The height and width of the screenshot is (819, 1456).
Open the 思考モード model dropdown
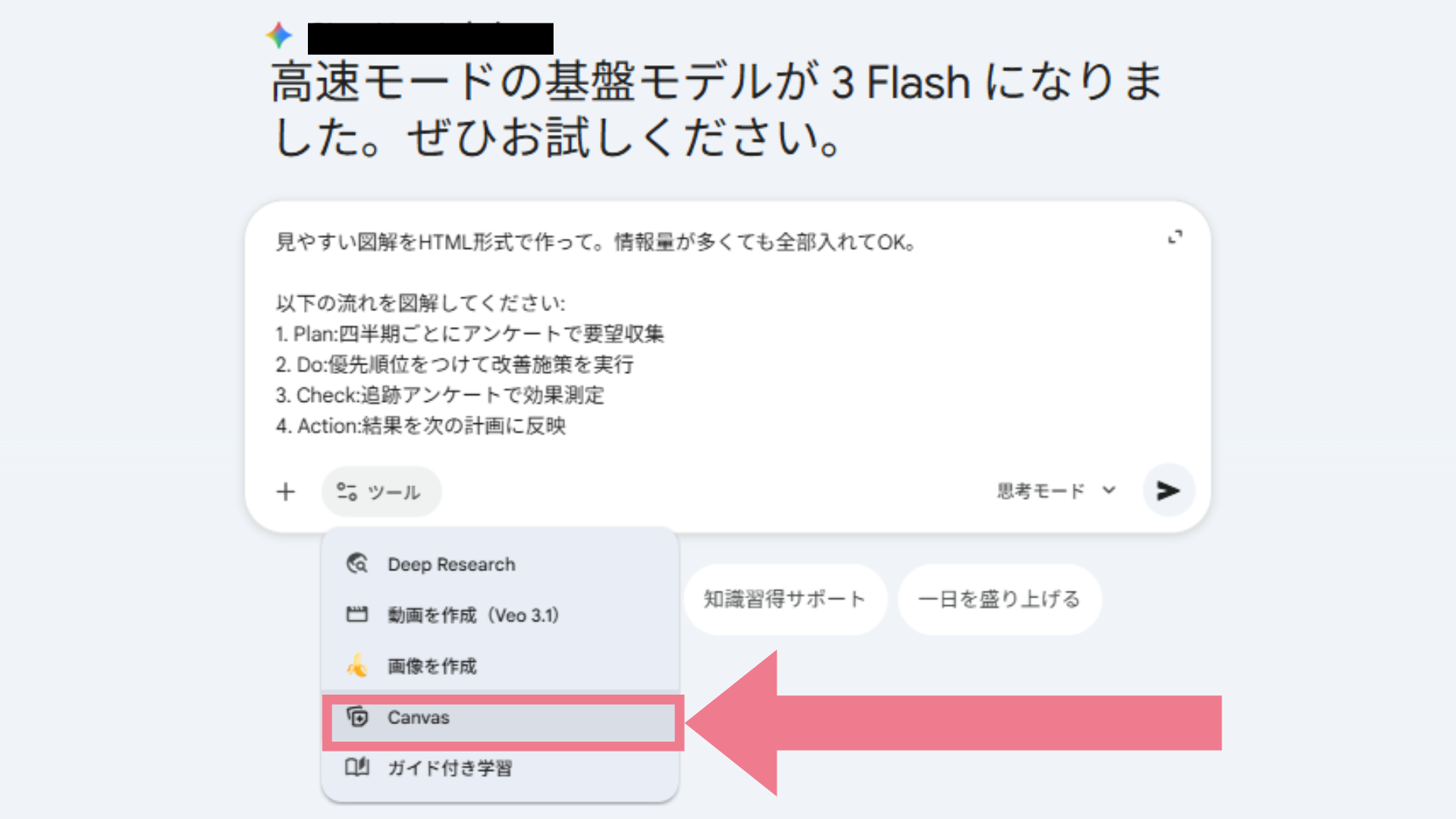[x=1040, y=491]
